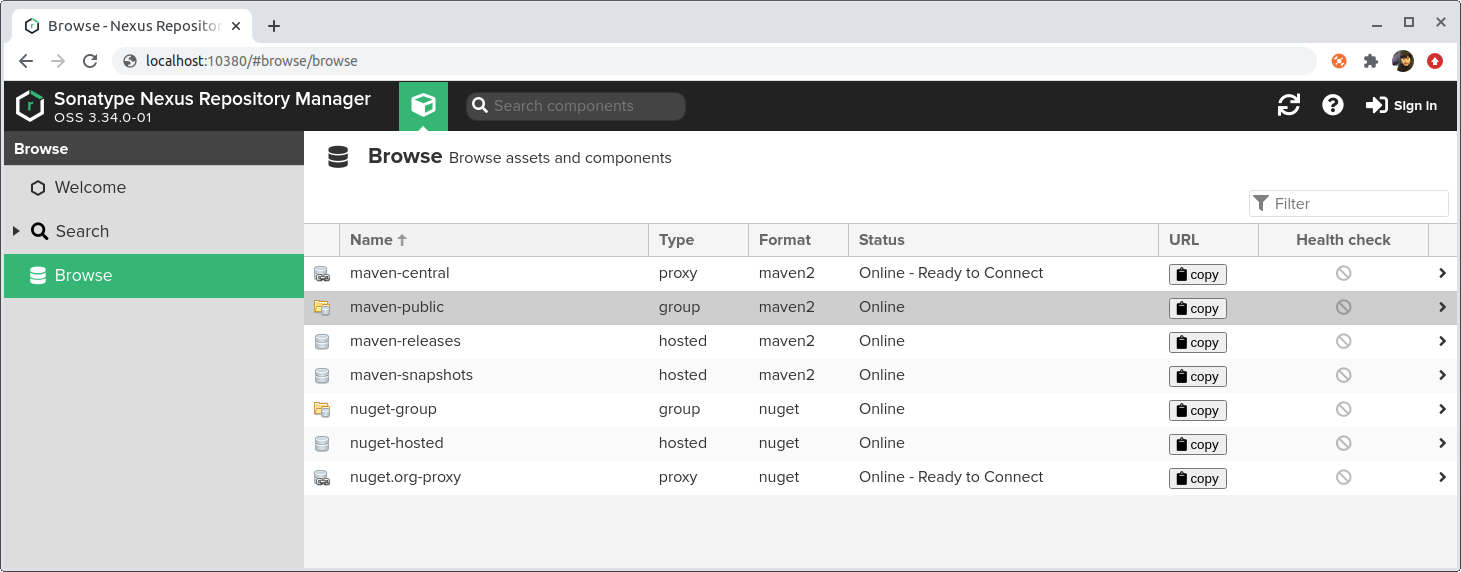
Task: Reload the page with browser reload icon
Action: click(x=90, y=61)
